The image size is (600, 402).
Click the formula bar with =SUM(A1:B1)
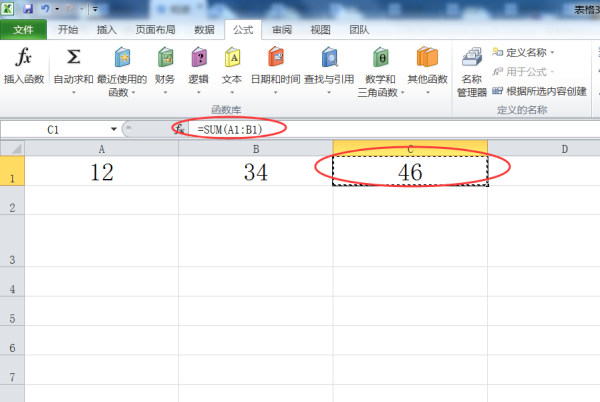tap(394, 129)
